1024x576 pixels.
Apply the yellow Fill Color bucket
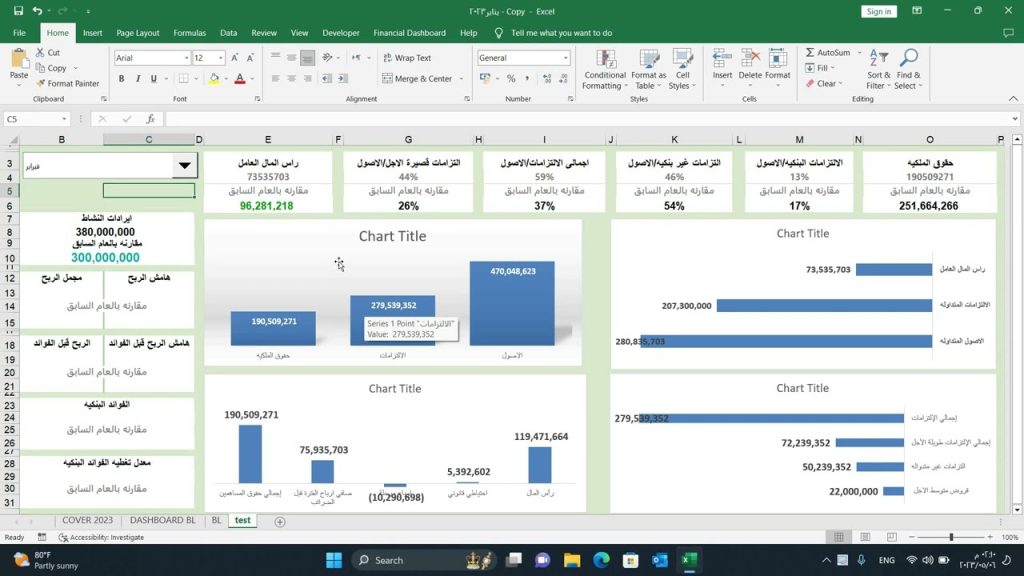(x=214, y=78)
